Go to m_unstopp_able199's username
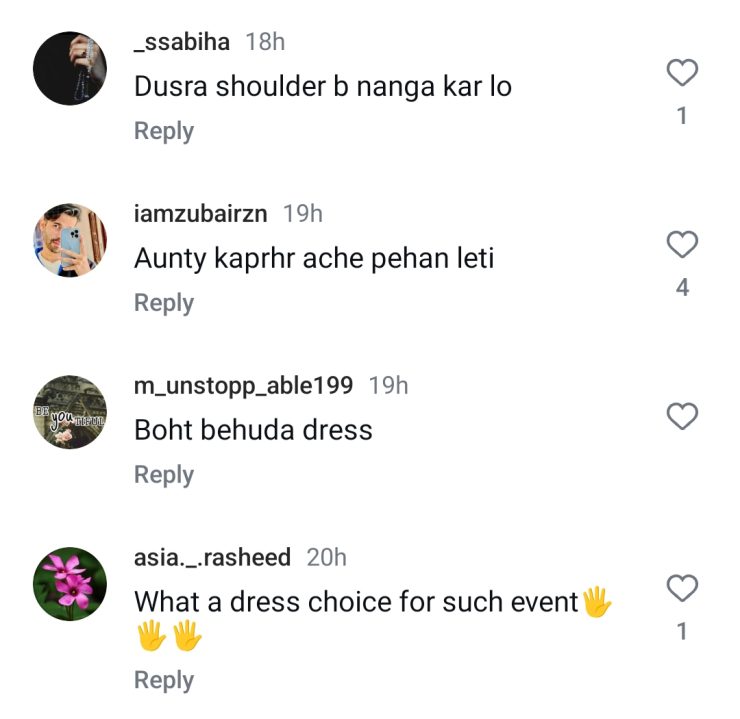This screenshot has height=719, width=740. coord(245,386)
